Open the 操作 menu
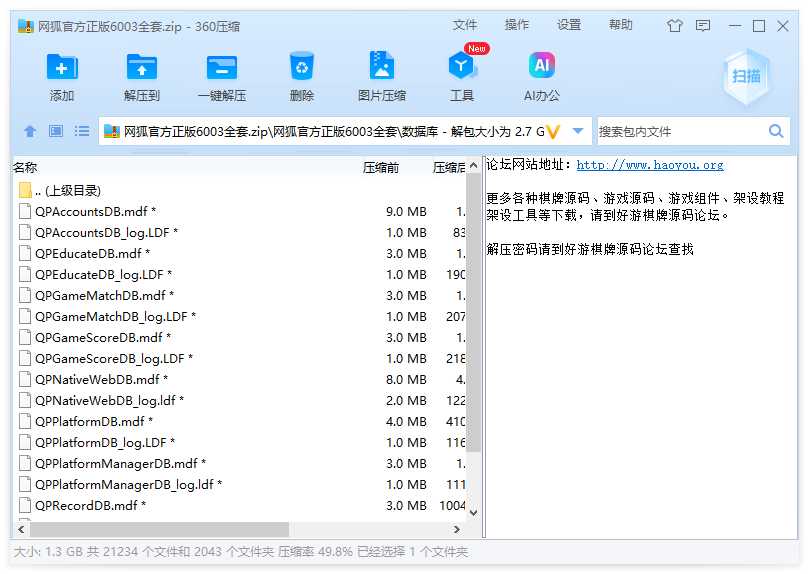 point(516,25)
